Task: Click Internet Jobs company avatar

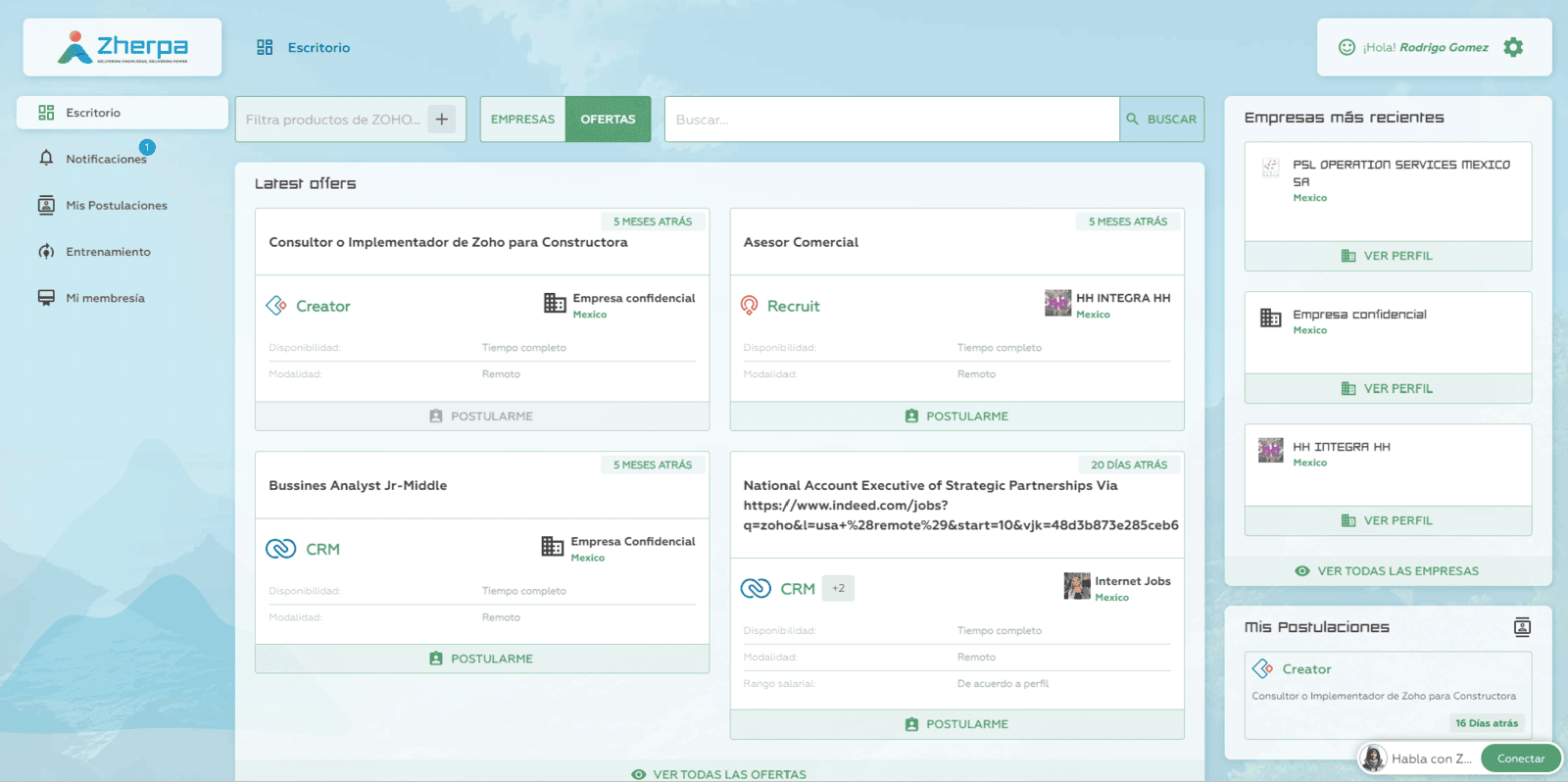Action: coord(1077,586)
